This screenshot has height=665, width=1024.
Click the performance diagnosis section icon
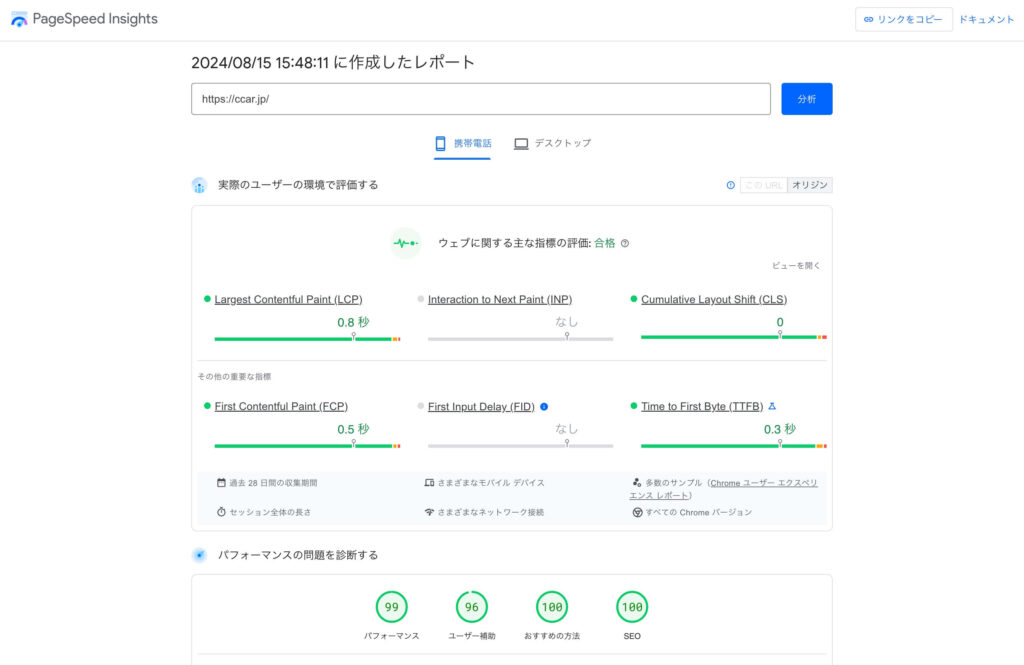(x=200, y=555)
